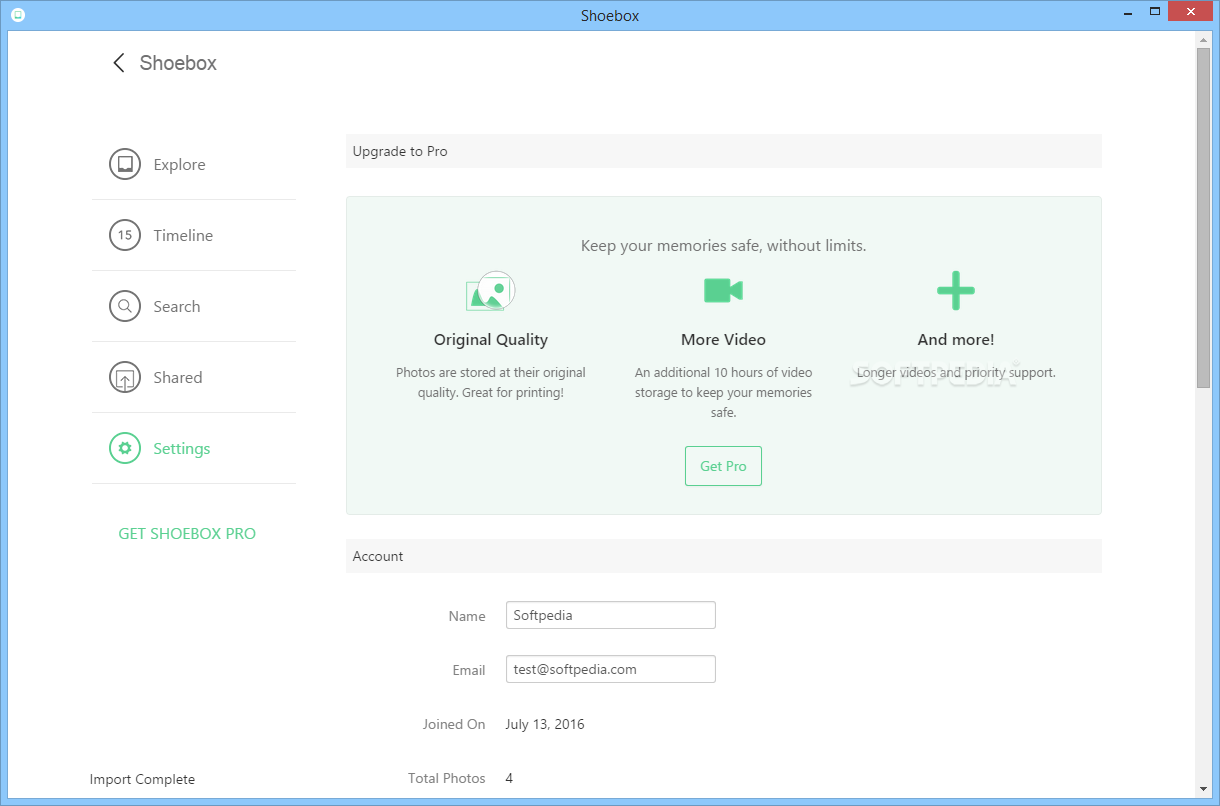This screenshot has height=806, width=1220.
Task: Click the Shared upload icon
Action: pos(125,378)
